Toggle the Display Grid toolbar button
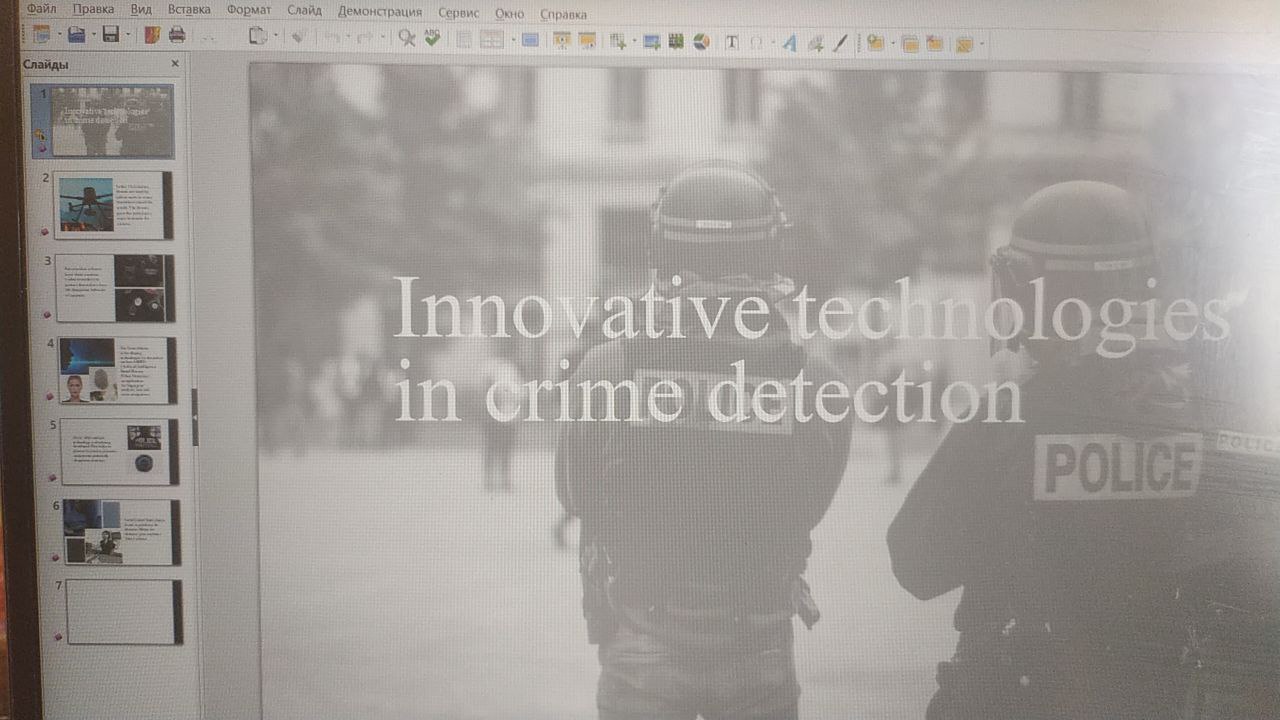 point(464,39)
